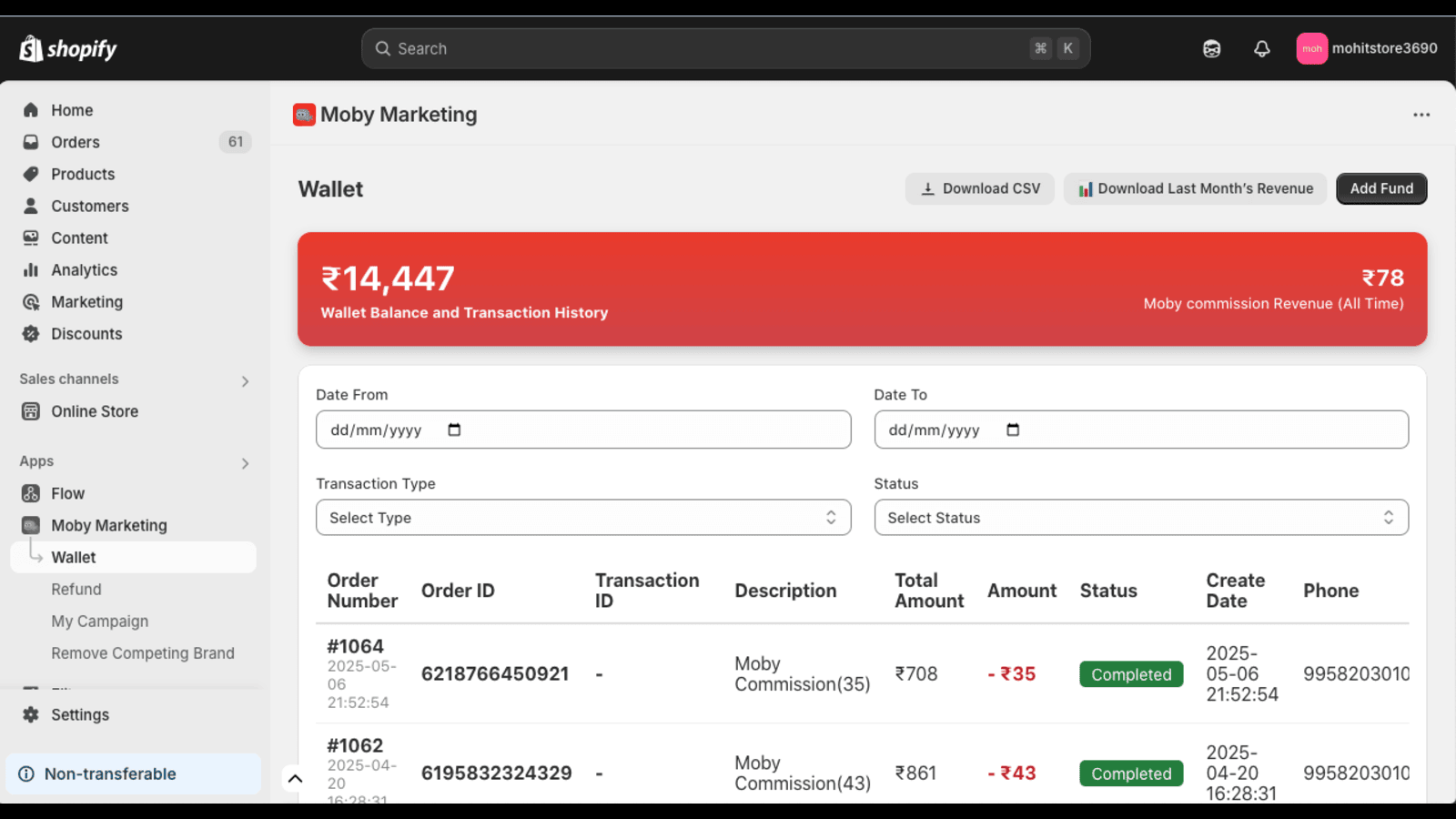Click the Settings gear icon
1456x819 pixels.
point(31,714)
